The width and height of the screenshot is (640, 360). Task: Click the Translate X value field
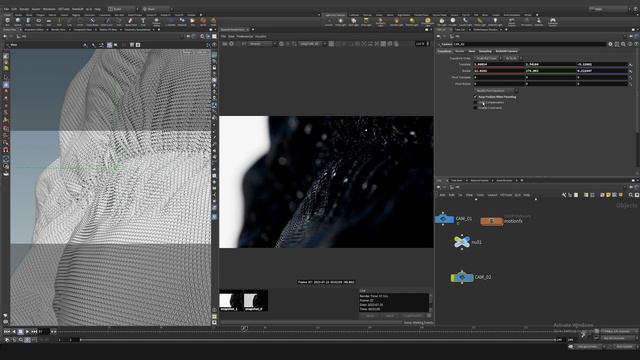tap(499, 64)
